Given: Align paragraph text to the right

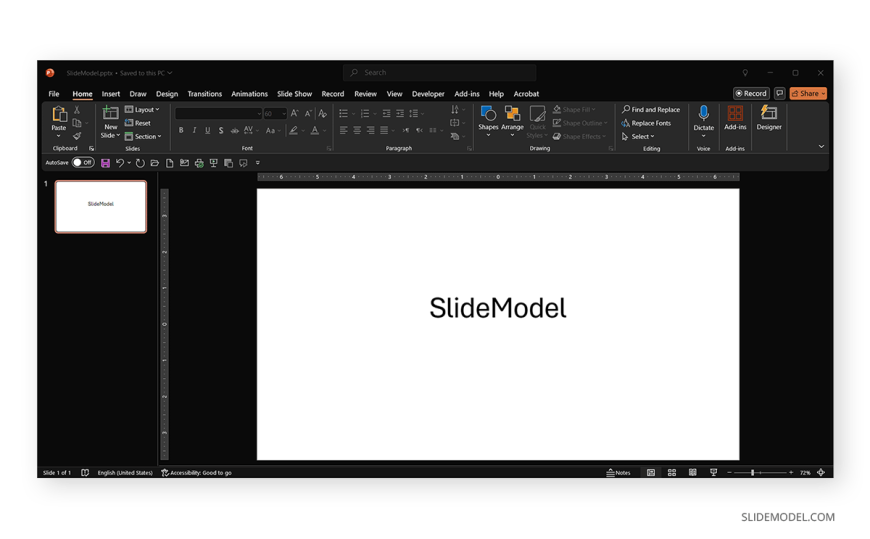Looking at the screenshot, I should tap(371, 130).
